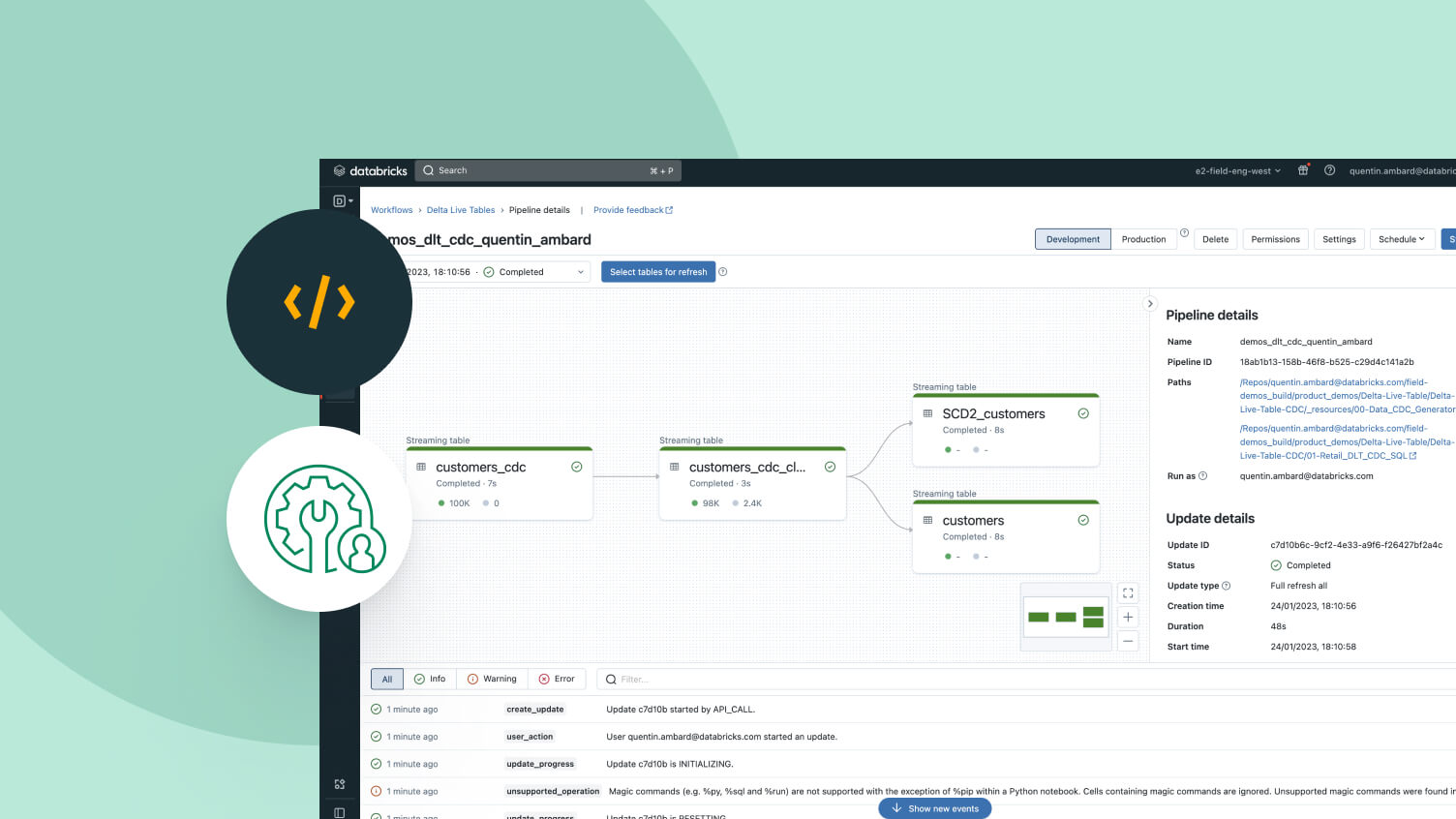1456x819 pixels.
Task: Click the table icon on customers node
Action: [927, 520]
